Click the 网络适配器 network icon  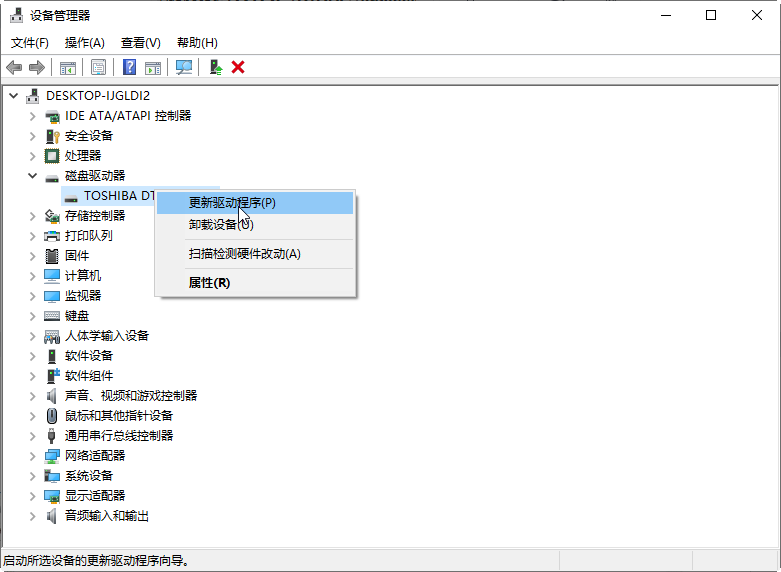[52, 456]
